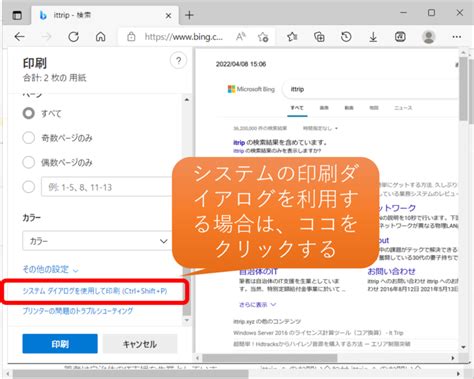Open the Favorites list icon
The image size is (474, 379).
click(292, 37)
